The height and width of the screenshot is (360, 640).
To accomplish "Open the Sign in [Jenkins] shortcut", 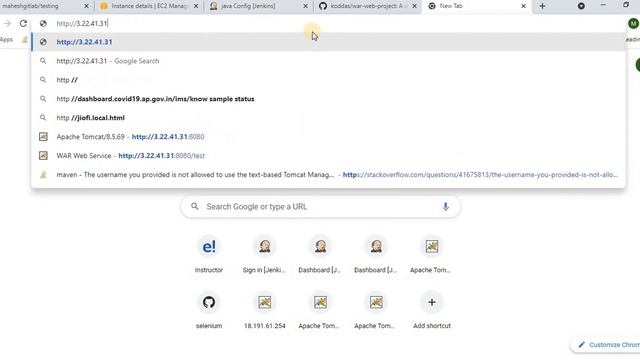I will click(264, 255).
